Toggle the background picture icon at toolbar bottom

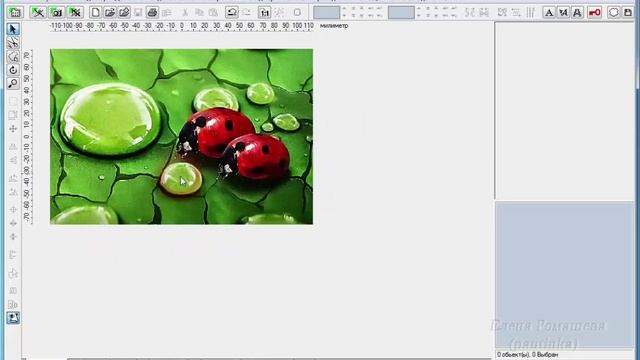[x=13, y=318]
